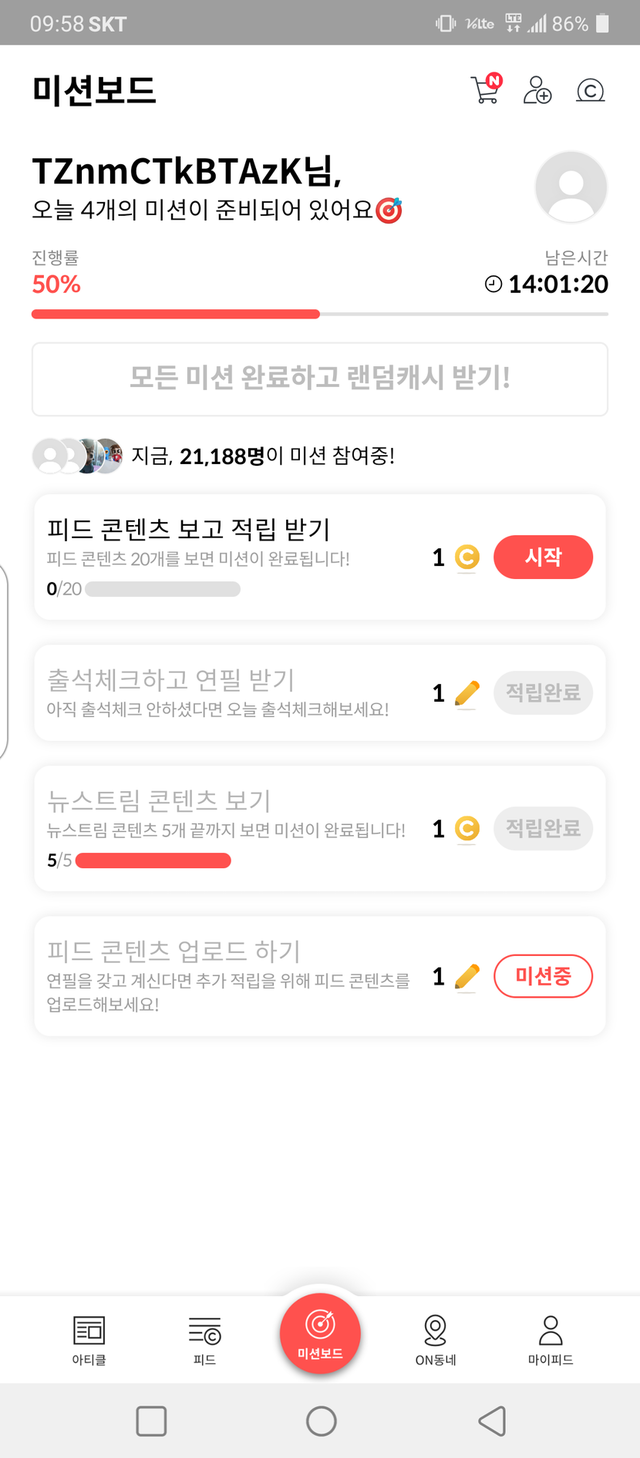
Task: Tap the participant avatars cluster
Action: pyautogui.click(x=77, y=456)
